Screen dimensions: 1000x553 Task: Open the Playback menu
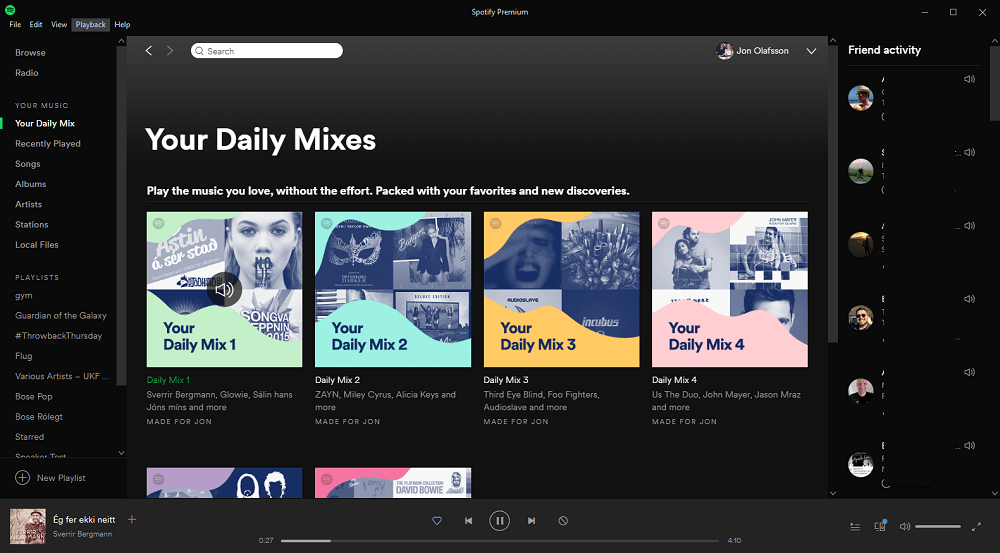pos(91,24)
